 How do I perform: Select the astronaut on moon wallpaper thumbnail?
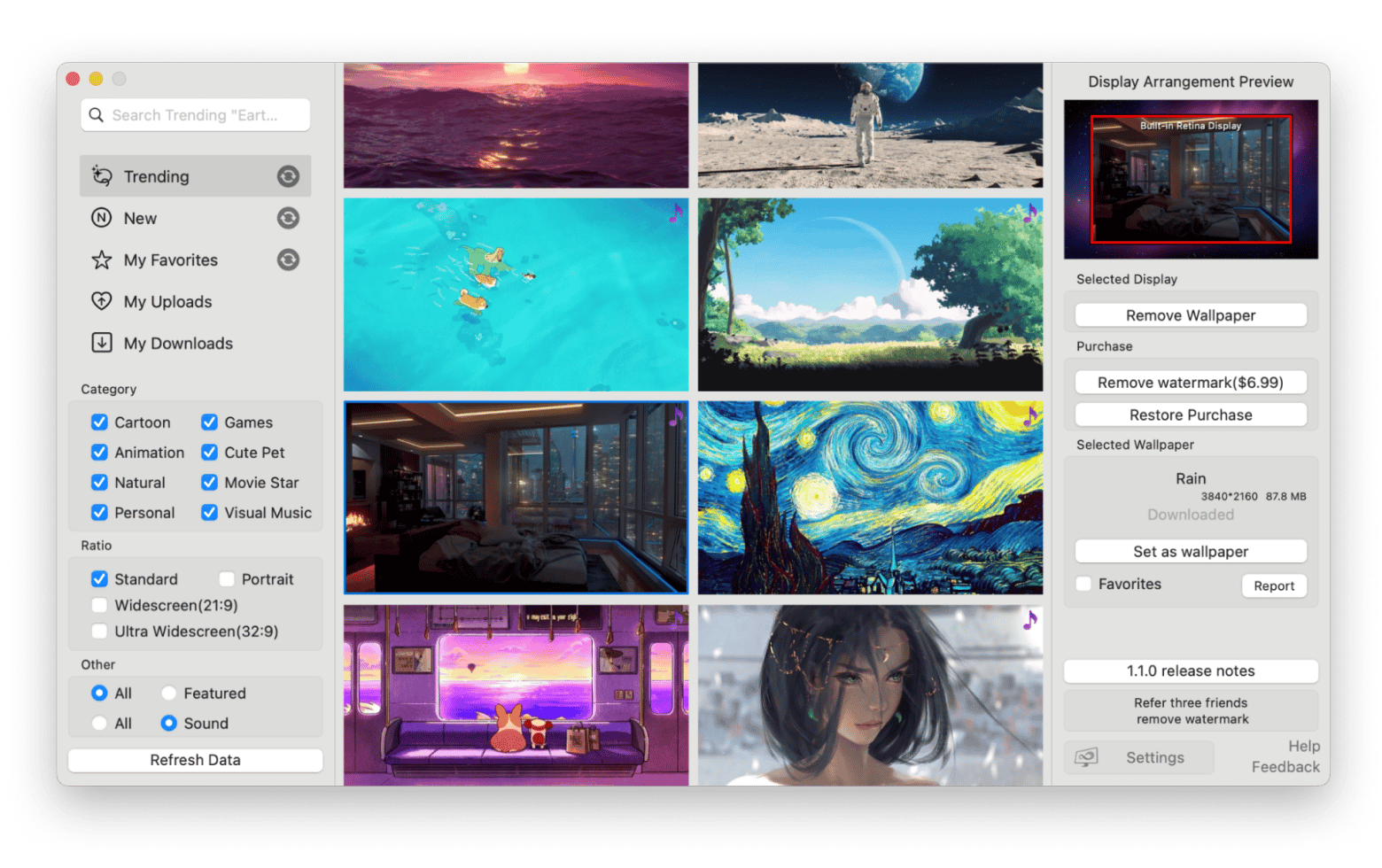[870, 125]
